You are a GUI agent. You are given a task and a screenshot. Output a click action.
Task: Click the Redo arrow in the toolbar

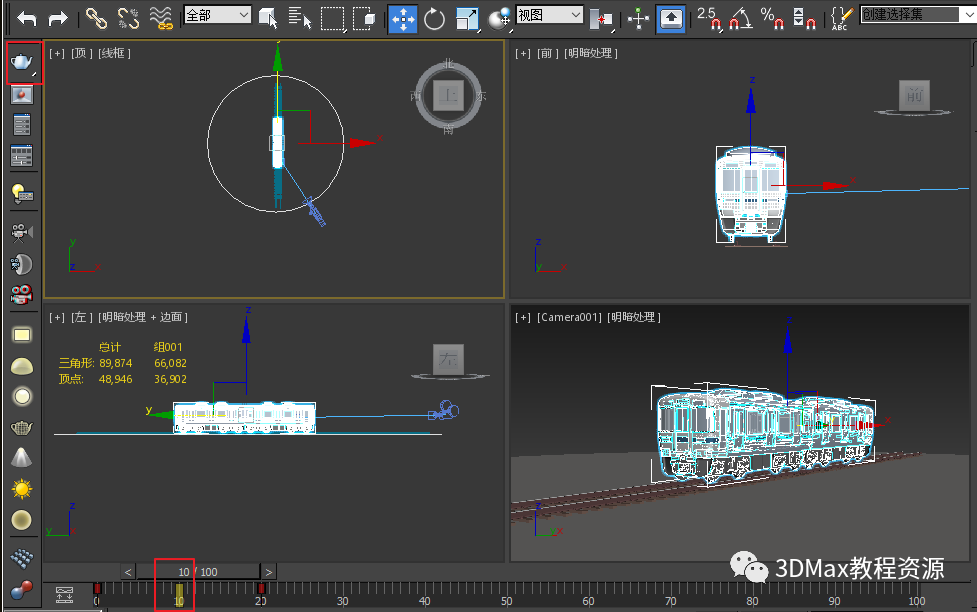point(59,18)
